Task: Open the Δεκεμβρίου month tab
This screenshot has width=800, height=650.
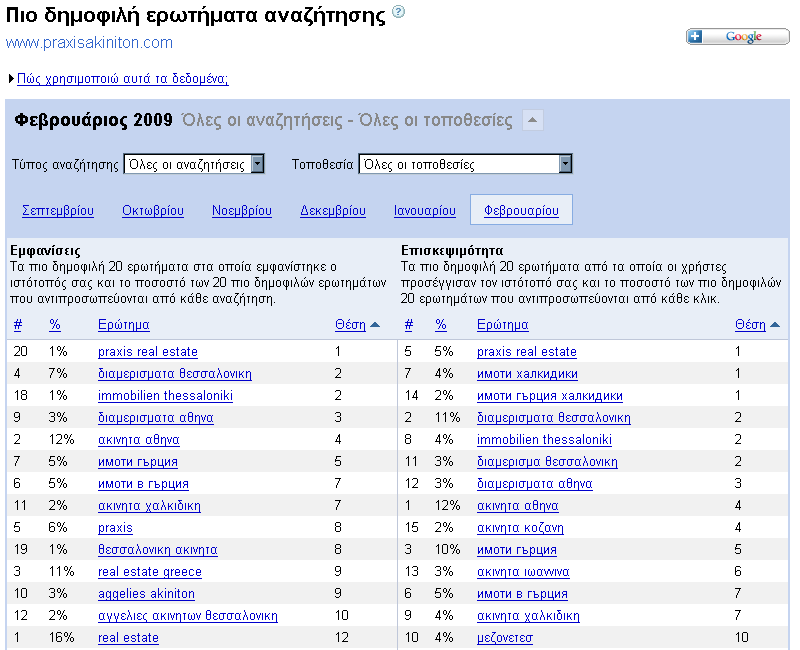Action: tap(332, 211)
